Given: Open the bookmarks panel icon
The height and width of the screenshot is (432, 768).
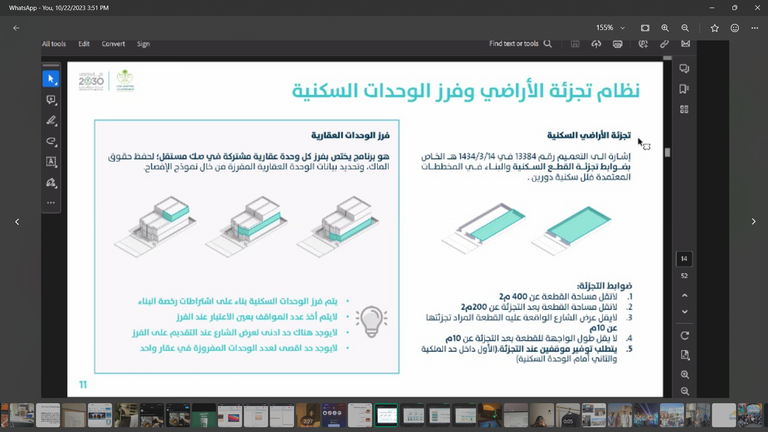Looking at the screenshot, I should click(684, 89).
